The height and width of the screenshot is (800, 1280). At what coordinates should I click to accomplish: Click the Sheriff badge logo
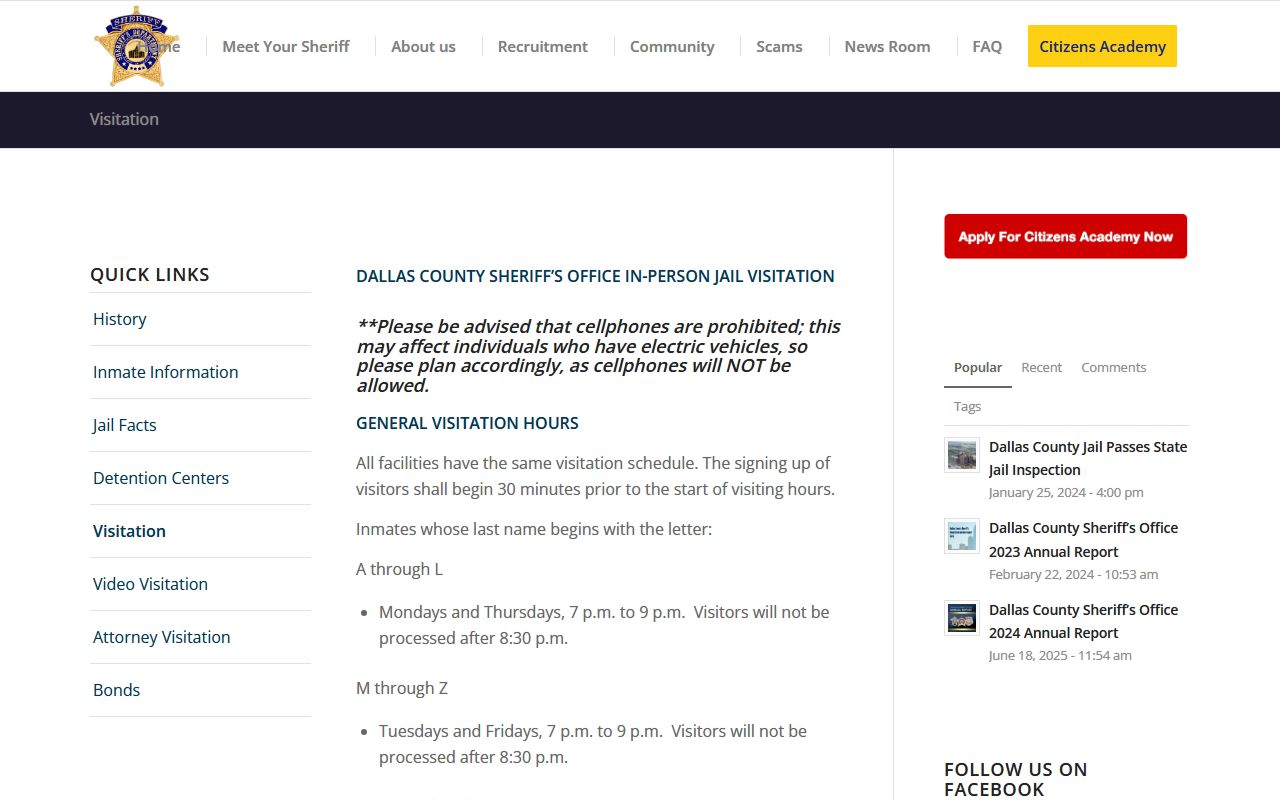(136, 46)
